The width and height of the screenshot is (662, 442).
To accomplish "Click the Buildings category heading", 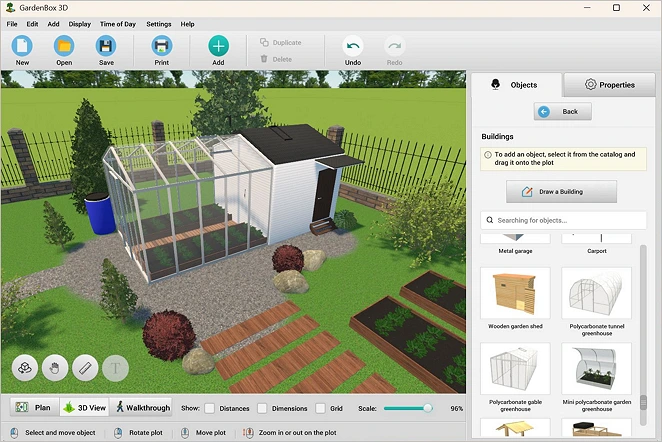I will tap(497, 136).
